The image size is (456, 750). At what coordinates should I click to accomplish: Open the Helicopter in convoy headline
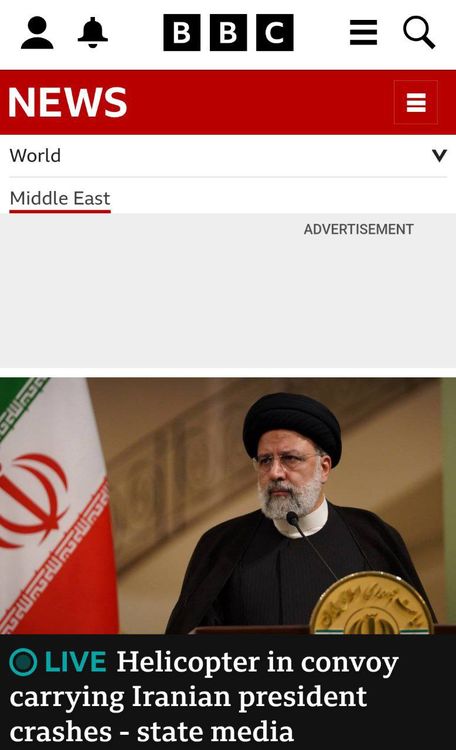pyautogui.click(x=204, y=696)
